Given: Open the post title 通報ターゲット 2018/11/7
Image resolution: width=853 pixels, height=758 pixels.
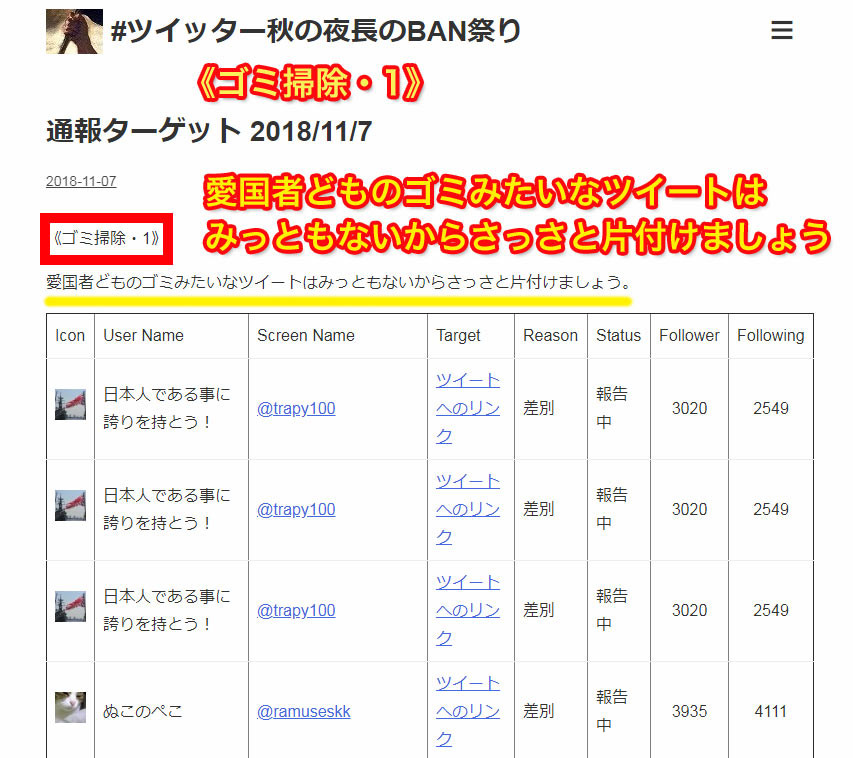Looking at the screenshot, I should [209, 131].
